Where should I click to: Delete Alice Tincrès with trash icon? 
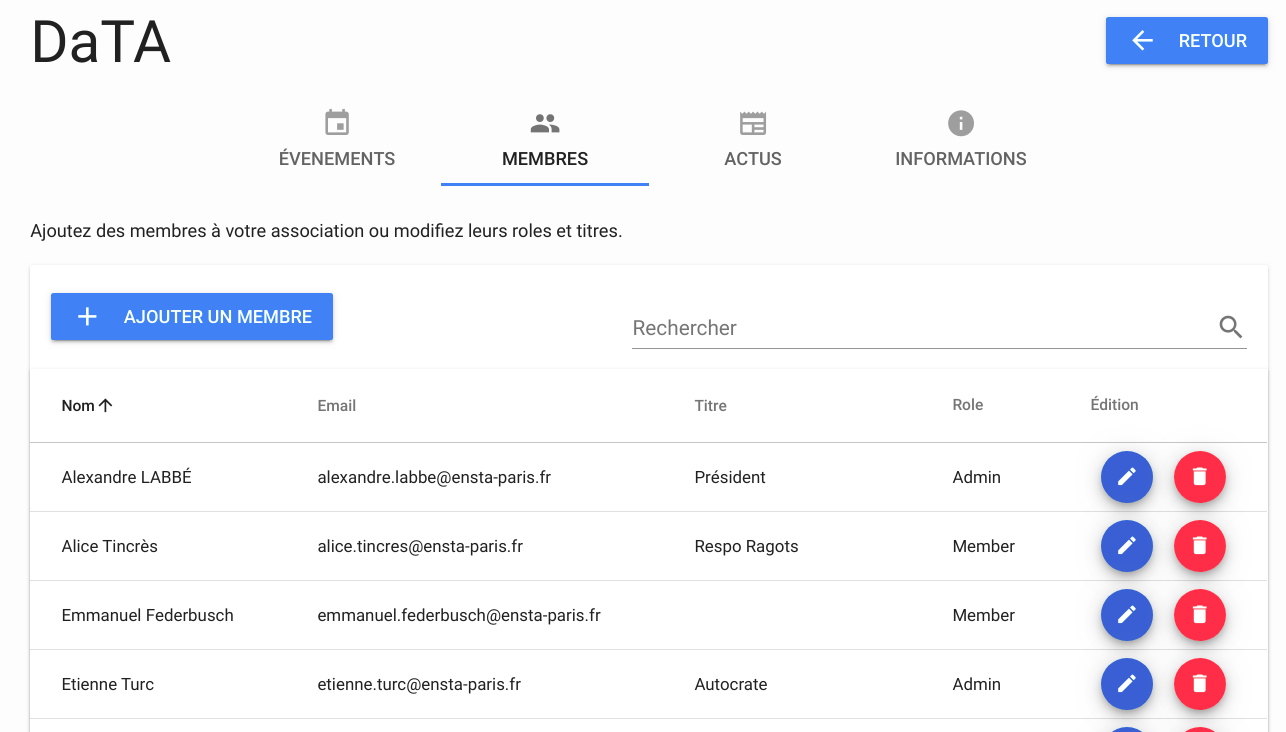pyautogui.click(x=1200, y=546)
